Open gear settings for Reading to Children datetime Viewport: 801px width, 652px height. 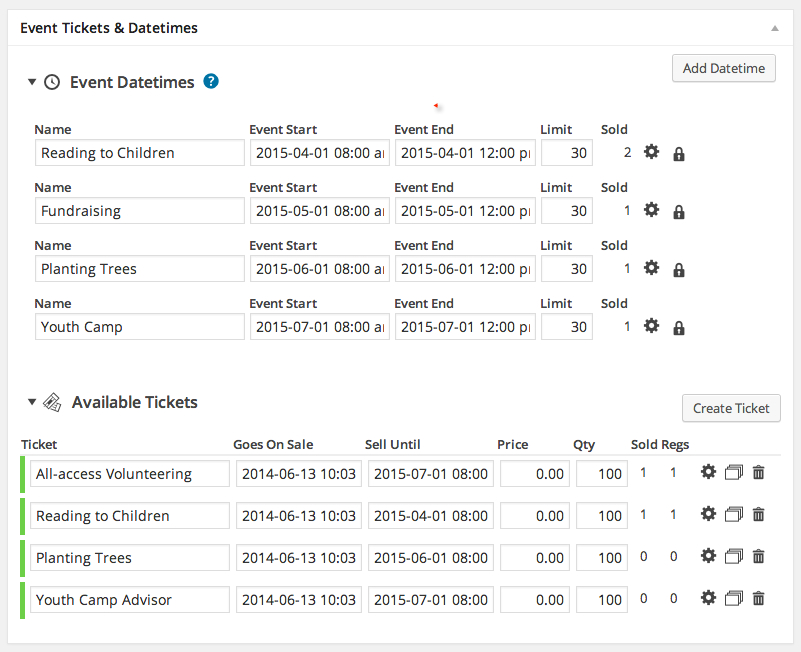(x=651, y=152)
